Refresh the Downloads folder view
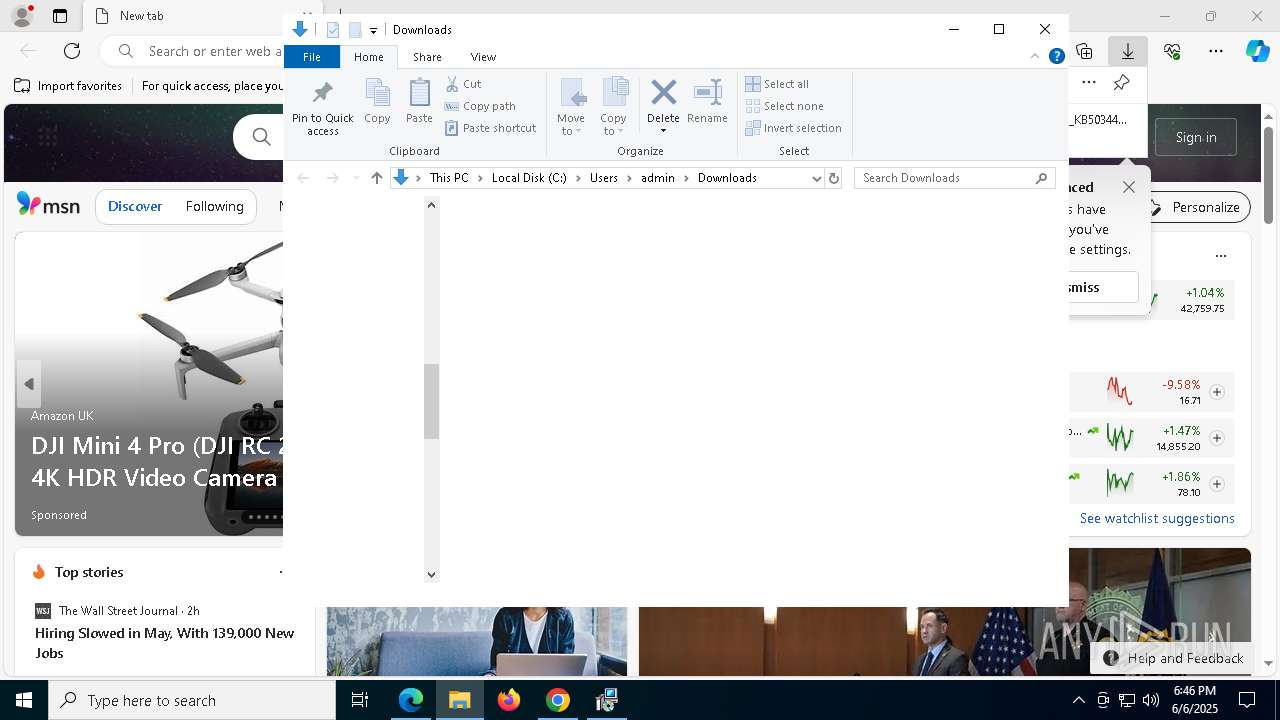The height and width of the screenshot is (720, 1280). tap(834, 178)
